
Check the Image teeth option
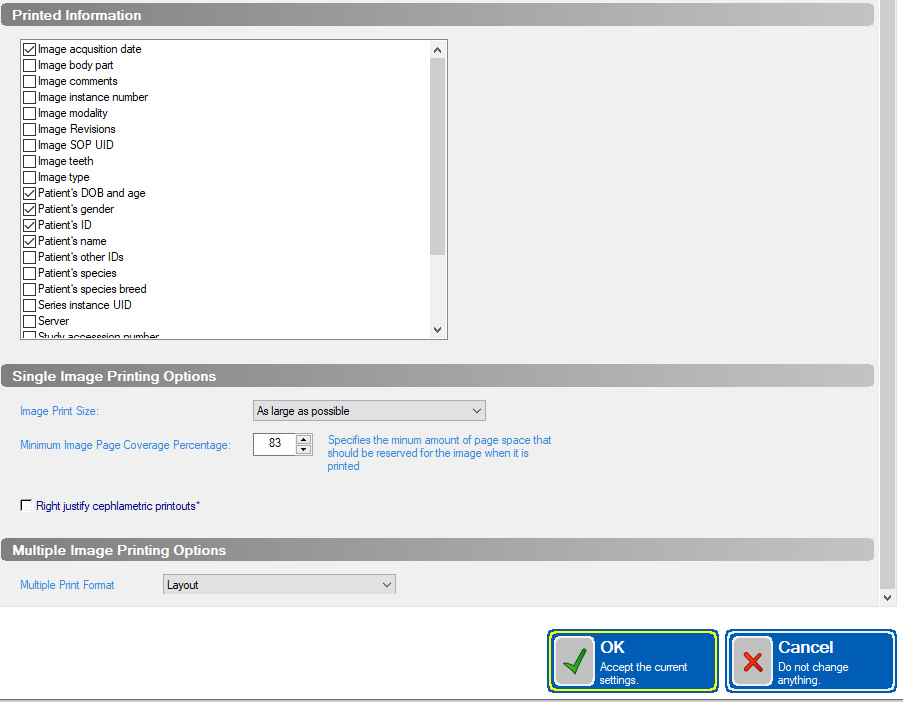point(29,161)
